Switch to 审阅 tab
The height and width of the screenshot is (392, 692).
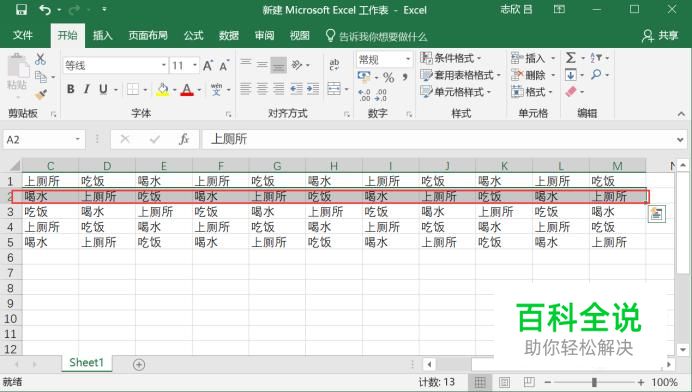tap(264, 35)
